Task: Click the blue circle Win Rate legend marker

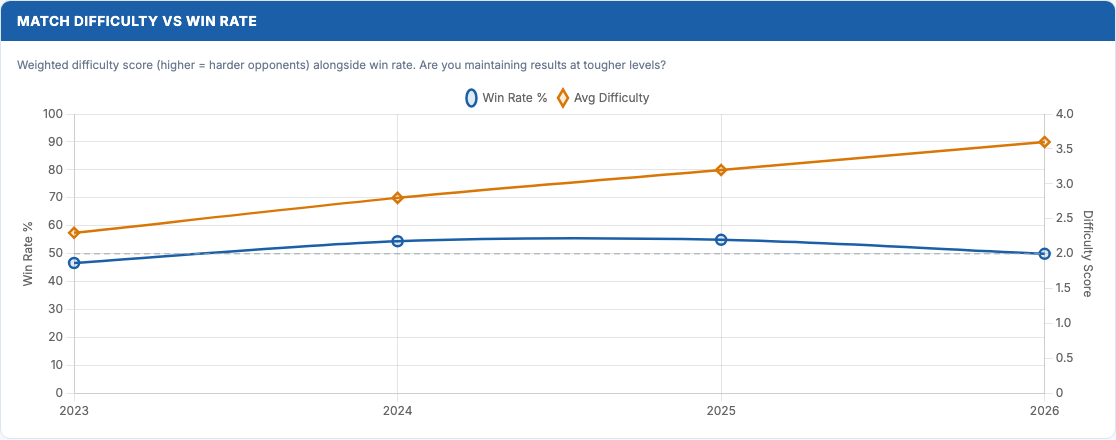Action: click(x=471, y=98)
